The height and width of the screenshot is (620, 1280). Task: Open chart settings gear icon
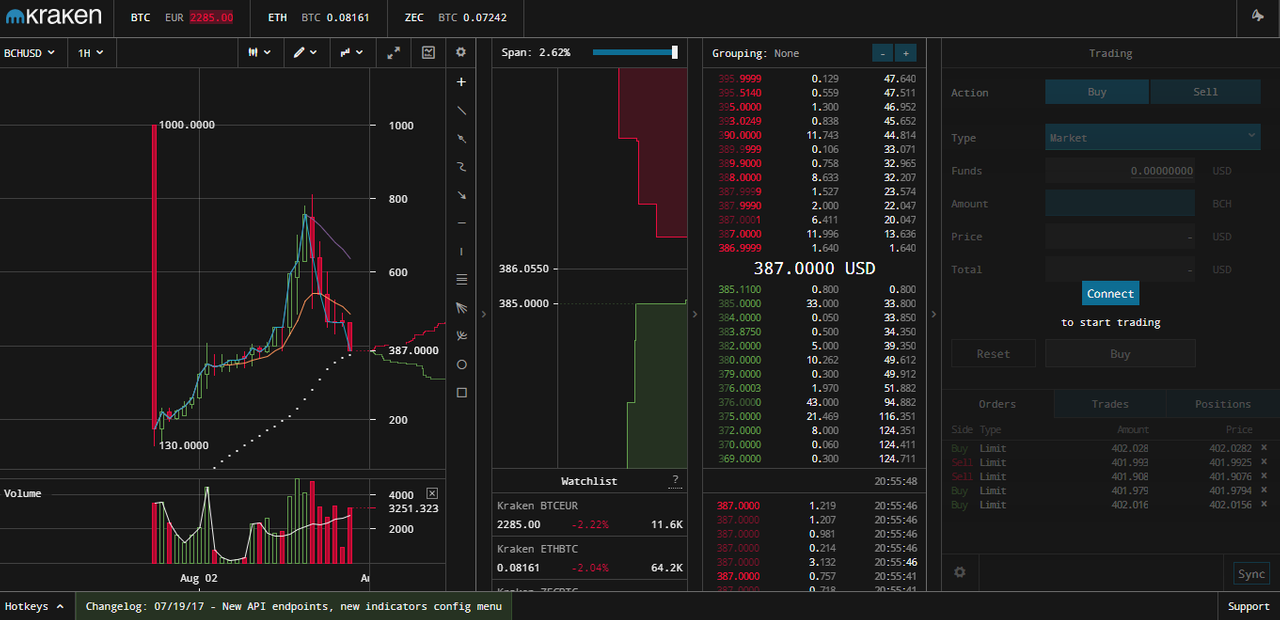[461, 52]
